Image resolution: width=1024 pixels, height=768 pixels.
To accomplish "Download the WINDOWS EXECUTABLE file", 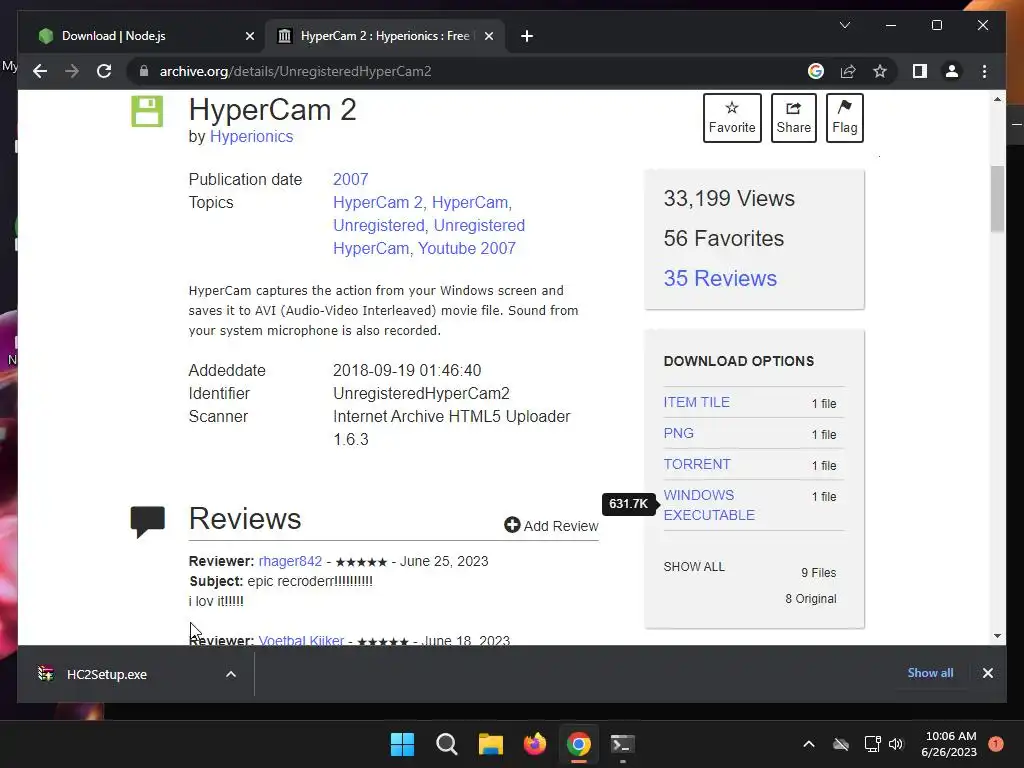I will (709, 505).
